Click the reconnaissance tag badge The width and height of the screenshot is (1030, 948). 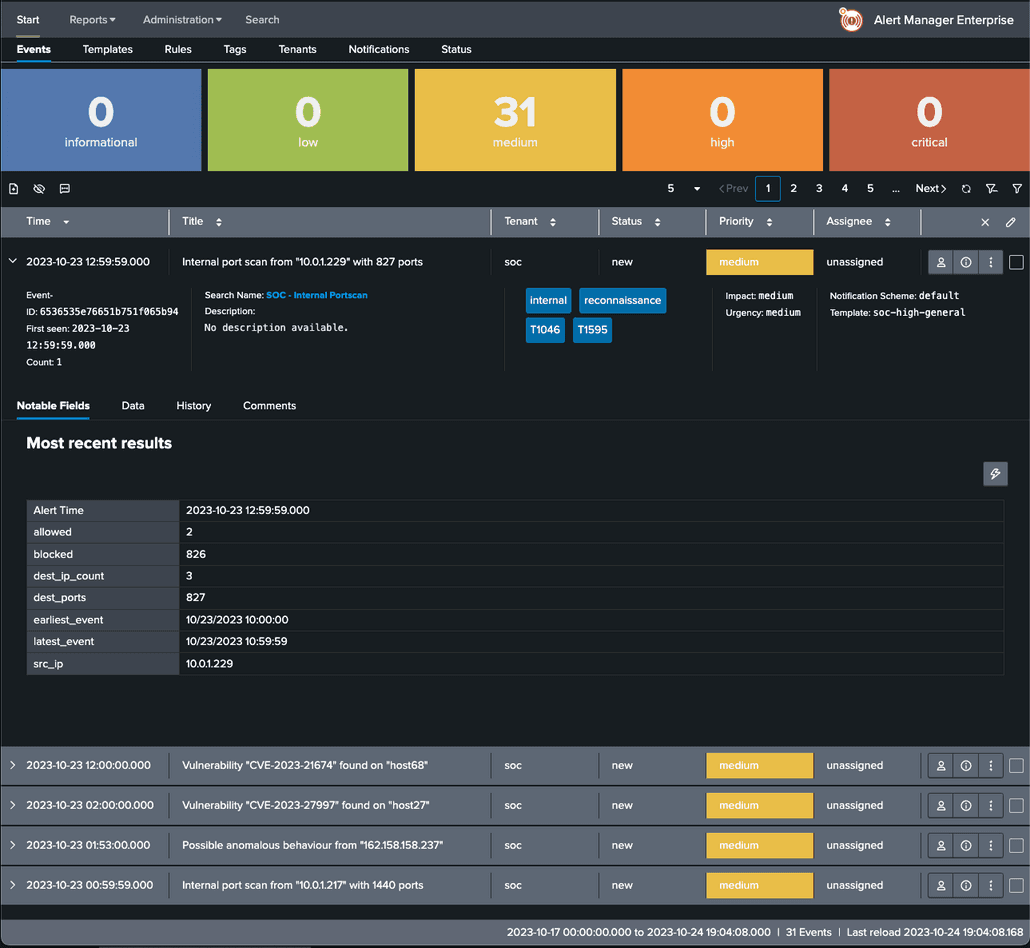pos(622,301)
